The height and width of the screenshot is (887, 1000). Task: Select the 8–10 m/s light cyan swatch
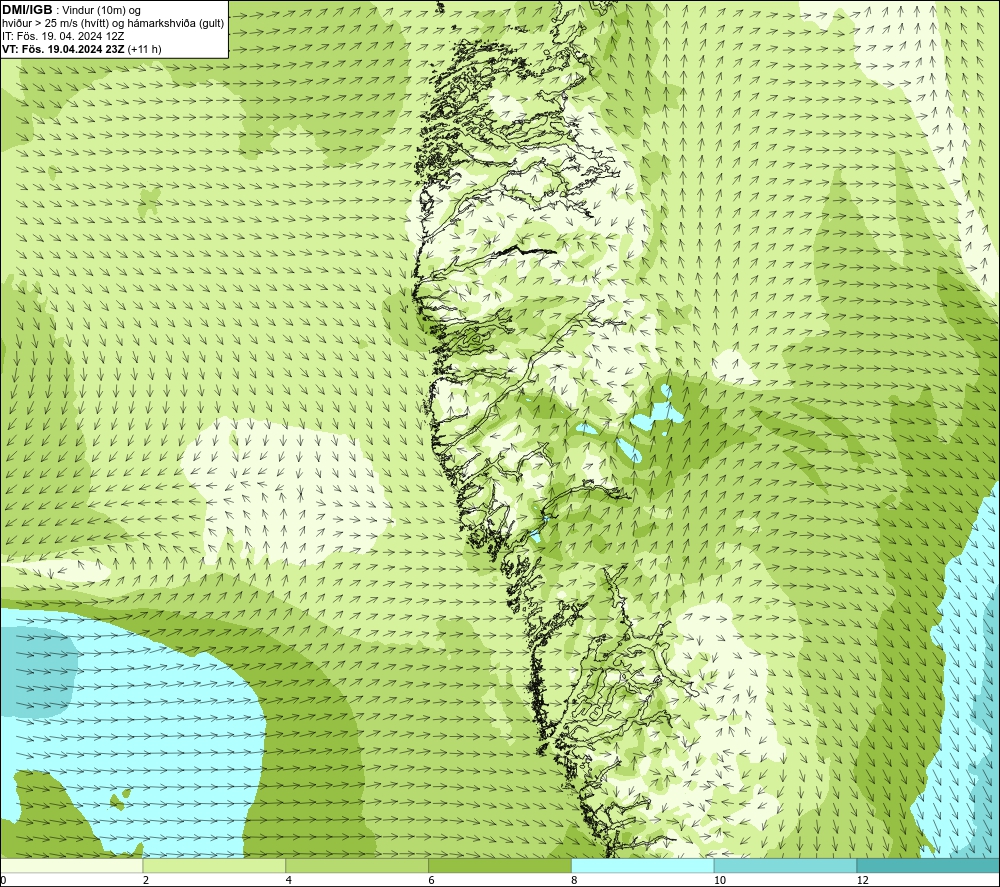pyautogui.click(x=643, y=866)
